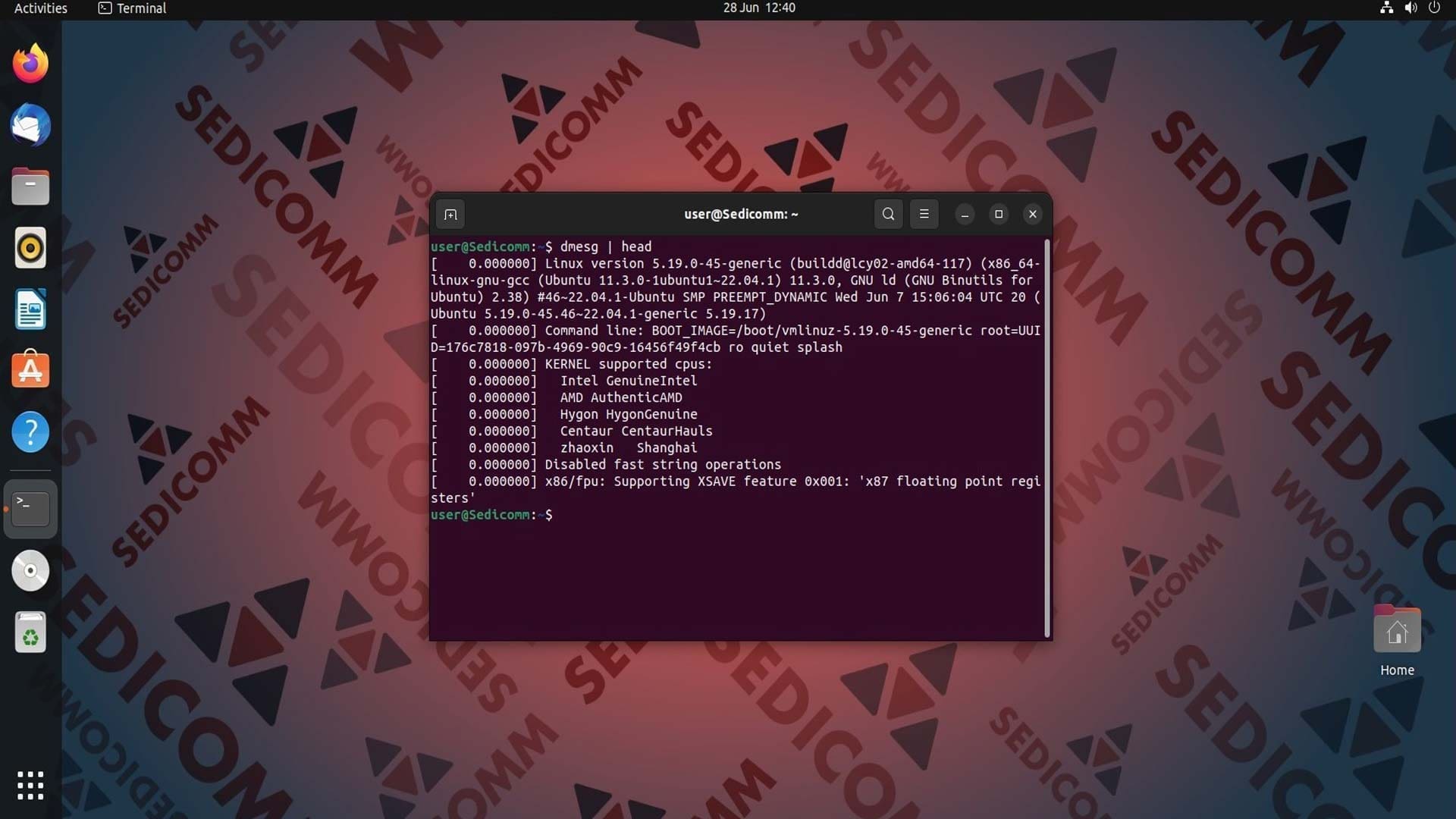Viewport: 1456px width, 819px height.
Task: Open the terminal hamburger menu
Action: coord(924,215)
